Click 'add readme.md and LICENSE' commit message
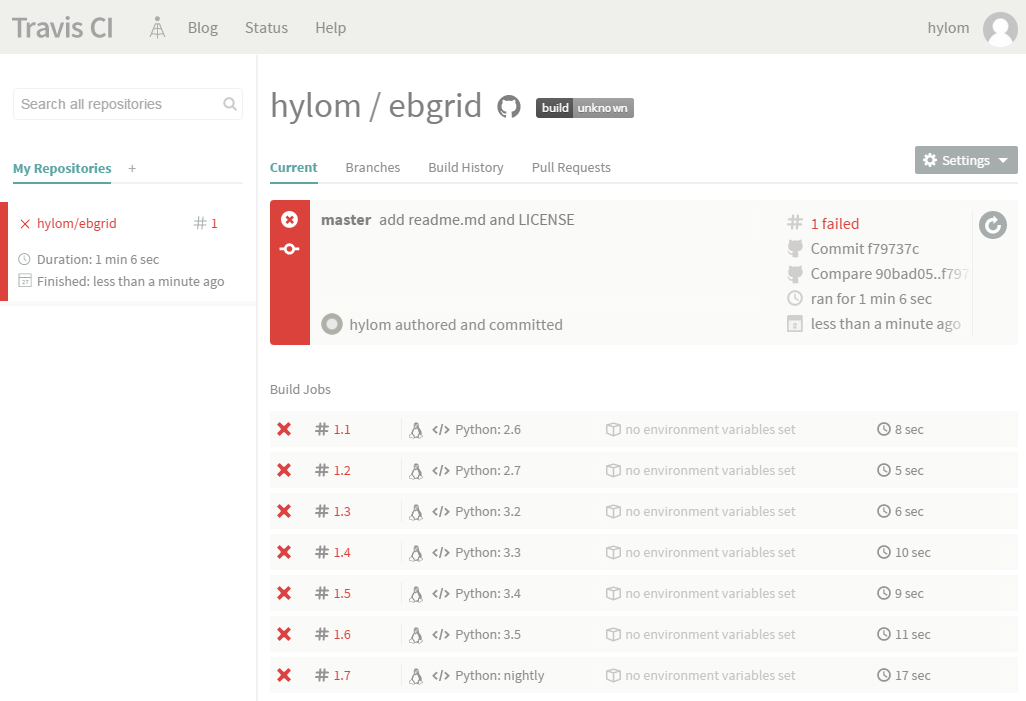This screenshot has height=701, width=1026. pos(477,220)
